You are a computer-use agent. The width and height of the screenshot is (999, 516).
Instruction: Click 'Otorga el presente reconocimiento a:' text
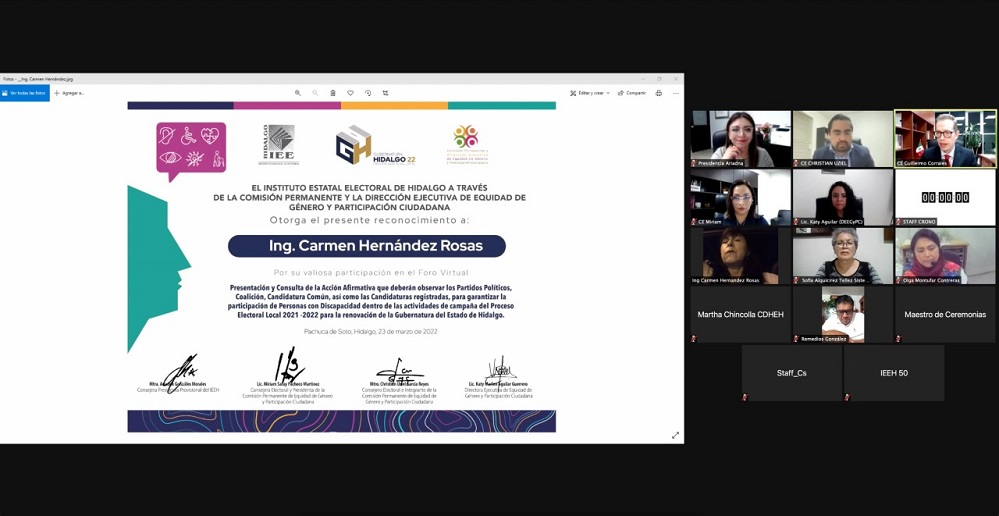click(370, 220)
